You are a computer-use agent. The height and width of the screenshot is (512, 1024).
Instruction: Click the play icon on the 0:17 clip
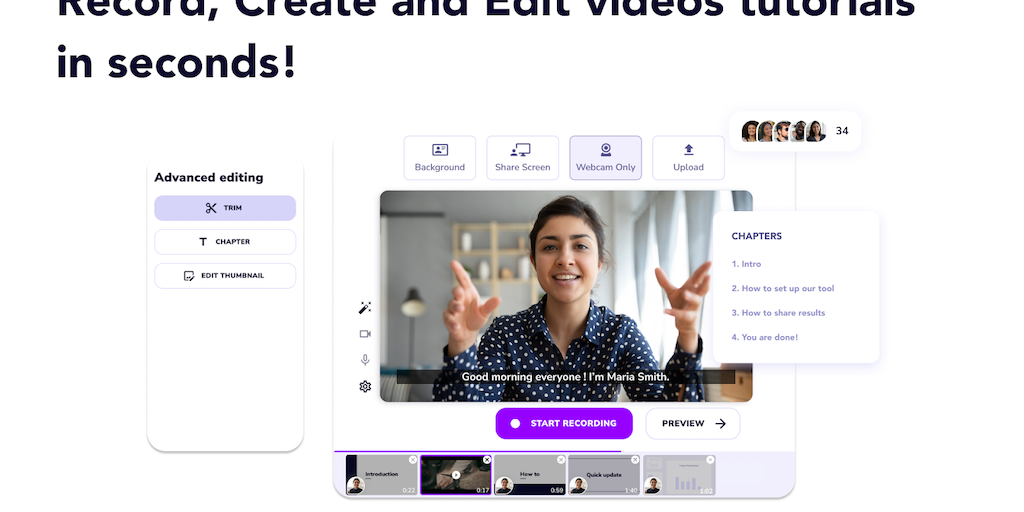pos(456,475)
